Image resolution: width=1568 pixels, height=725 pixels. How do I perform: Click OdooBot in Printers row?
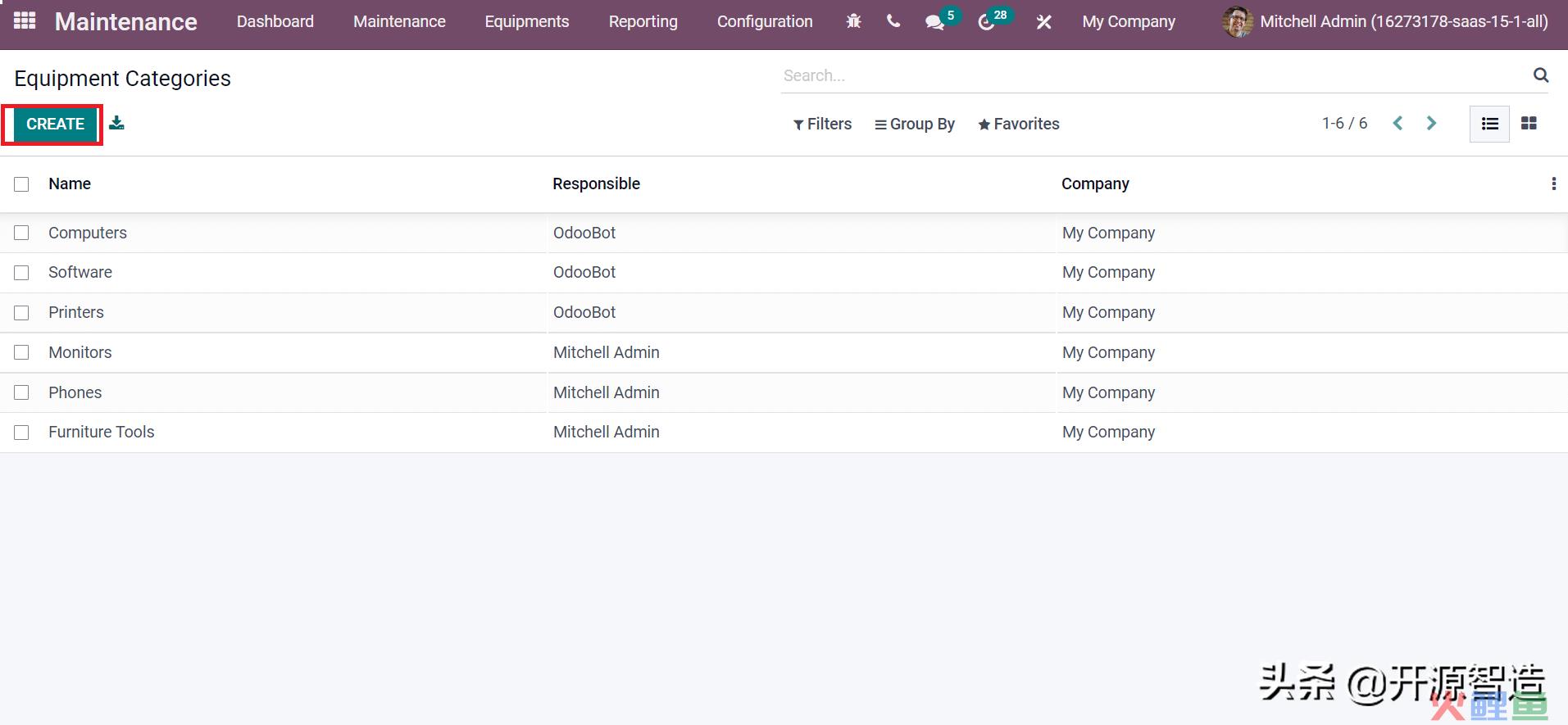[584, 312]
